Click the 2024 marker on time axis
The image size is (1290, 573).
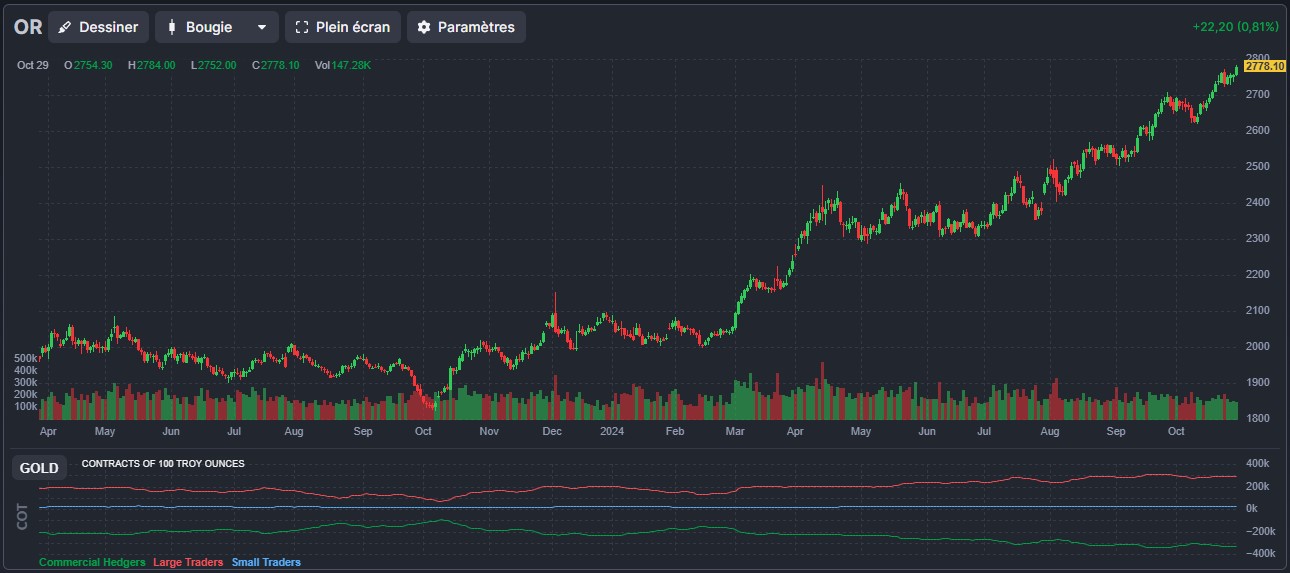[x=611, y=432]
